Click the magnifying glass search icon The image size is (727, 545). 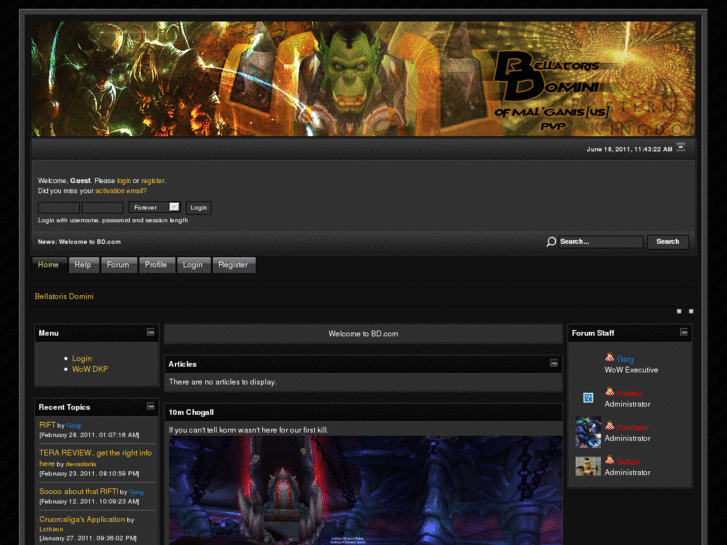point(551,242)
